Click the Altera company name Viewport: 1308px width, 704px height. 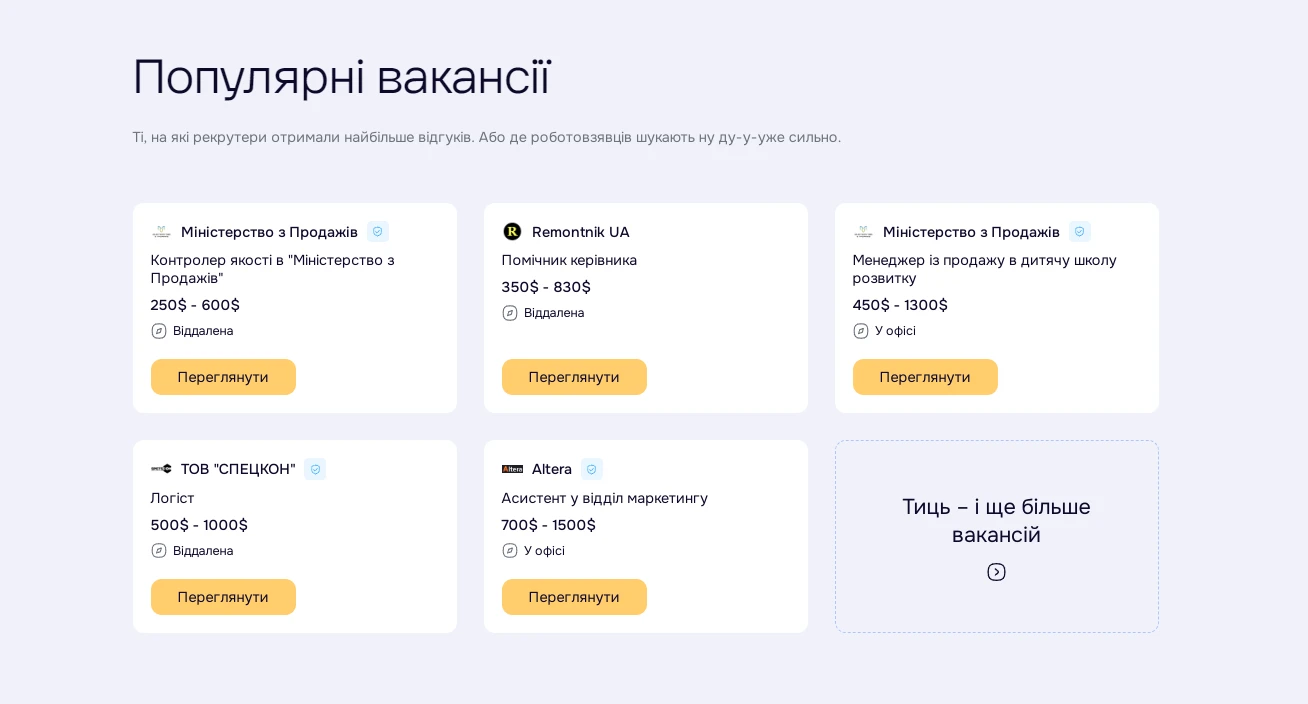point(552,469)
